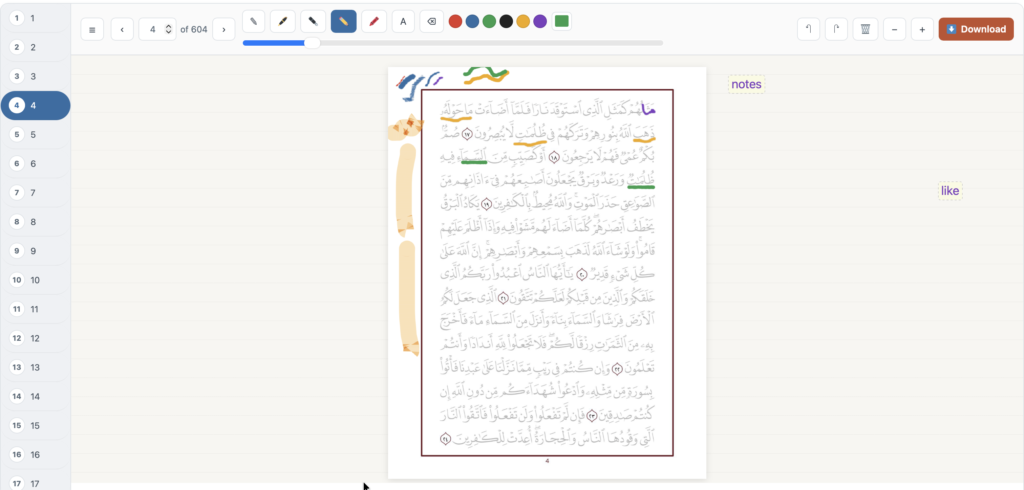Select the eraser tool
The image size is (1024, 490).
431,22
